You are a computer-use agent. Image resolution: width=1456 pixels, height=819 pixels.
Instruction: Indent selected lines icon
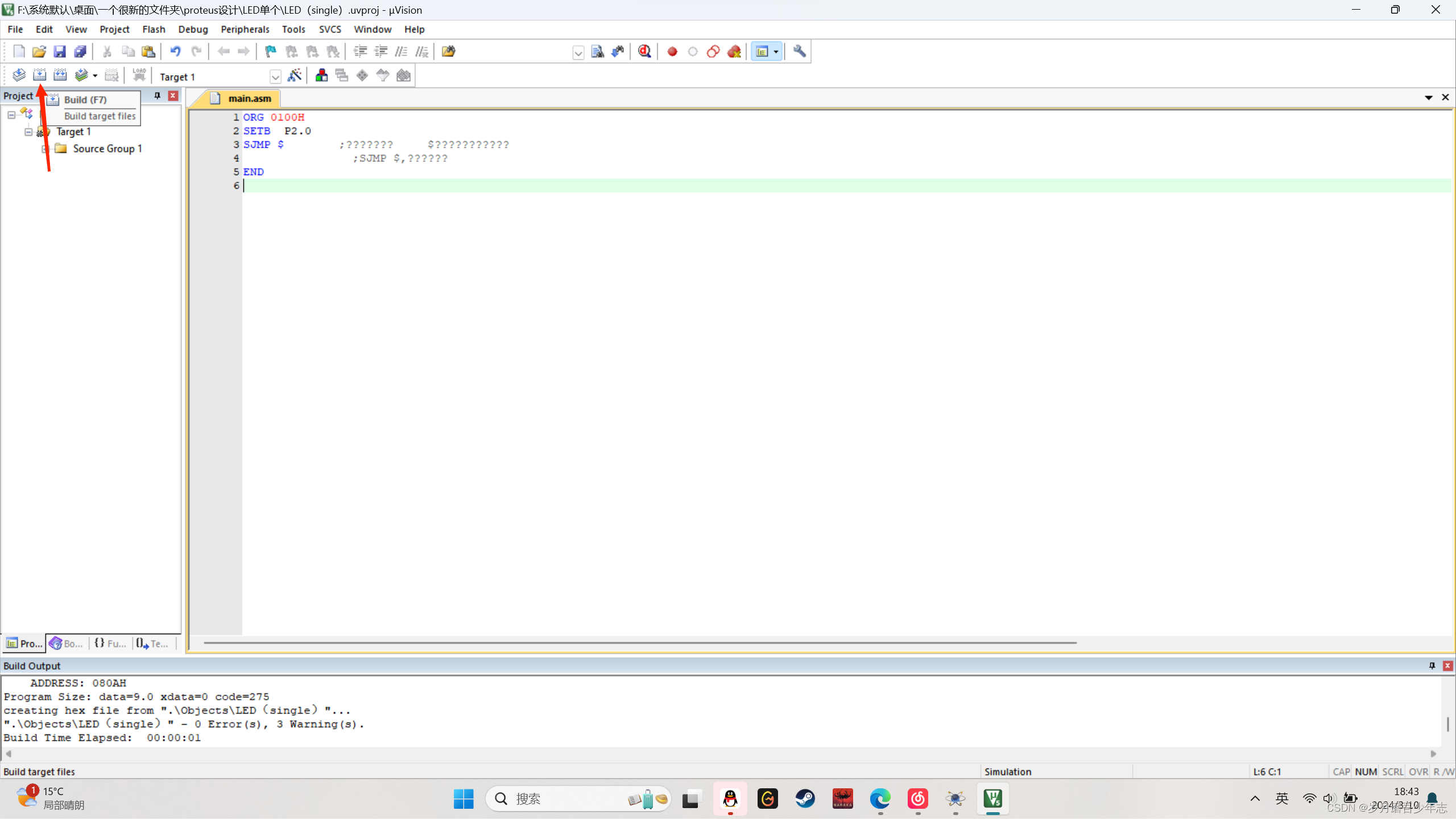click(360, 52)
